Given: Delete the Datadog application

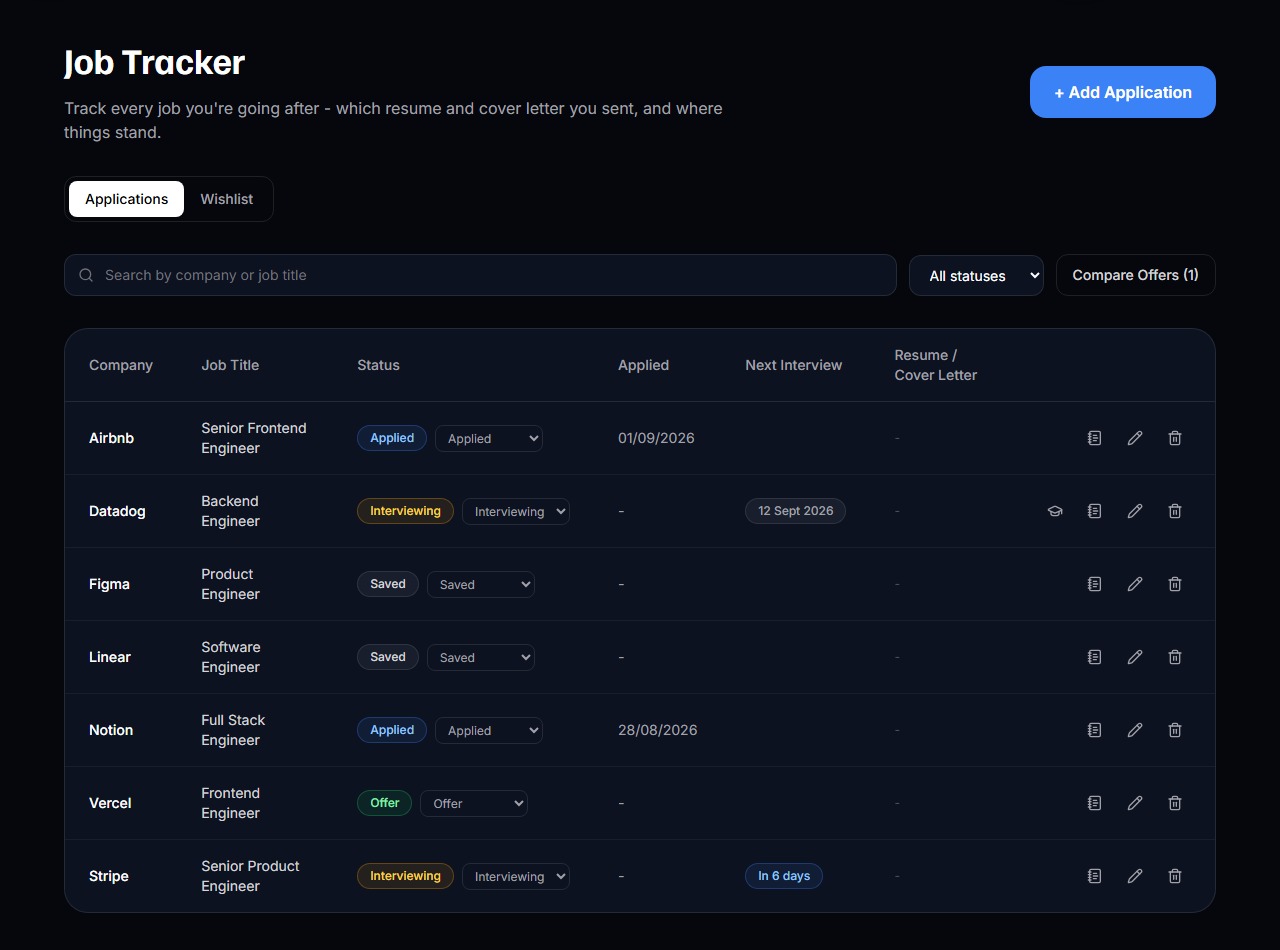Looking at the screenshot, I should pyautogui.click(x=1175, y=511).
